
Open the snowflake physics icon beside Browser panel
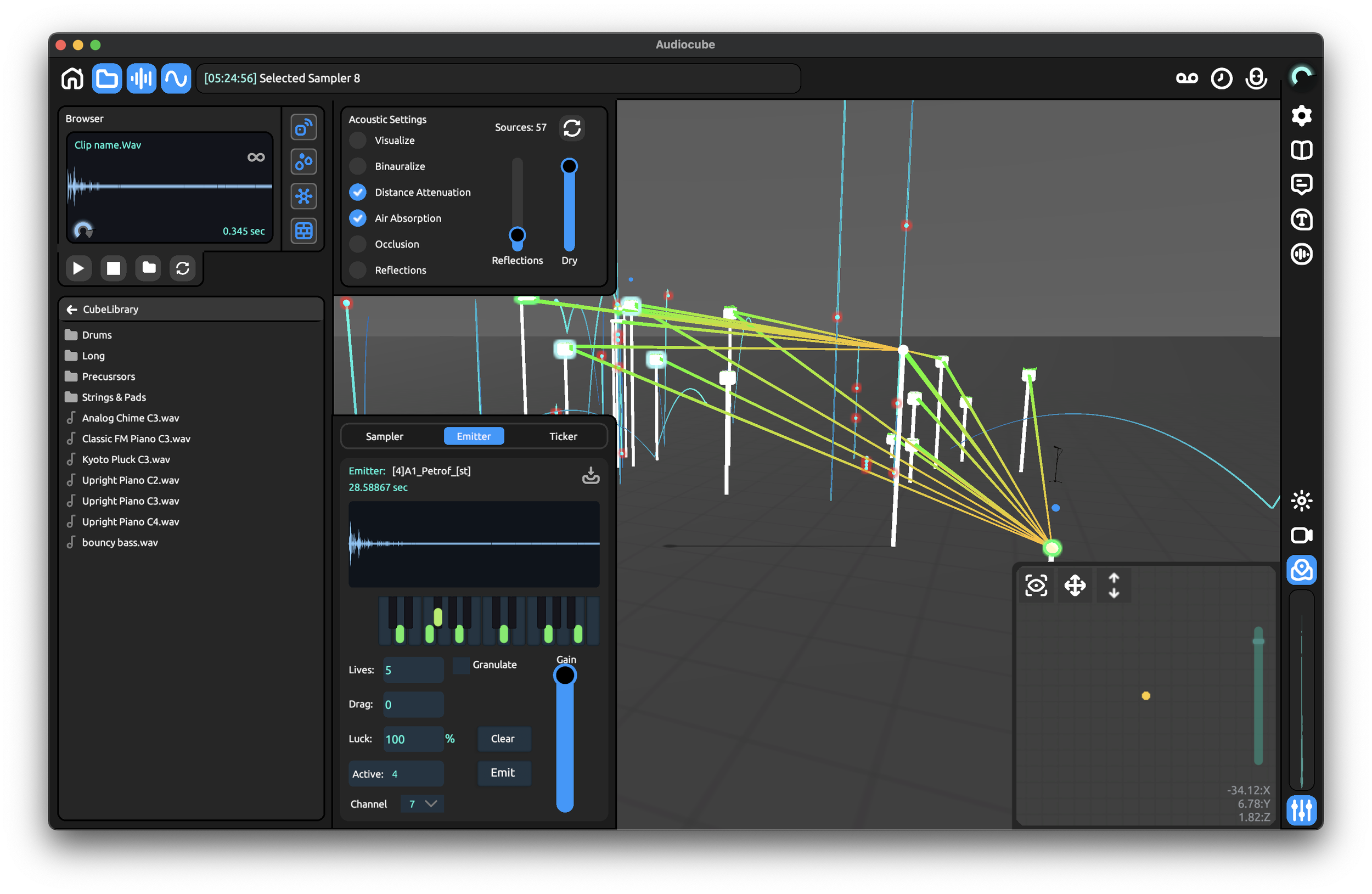click(304, 196)
